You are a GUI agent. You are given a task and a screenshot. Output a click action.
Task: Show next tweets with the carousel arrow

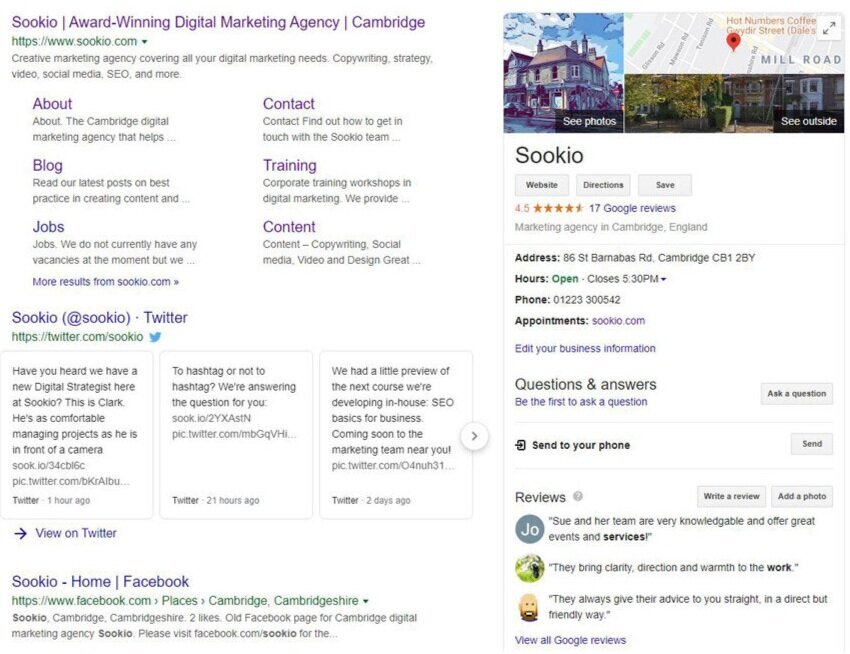point(474,436)
